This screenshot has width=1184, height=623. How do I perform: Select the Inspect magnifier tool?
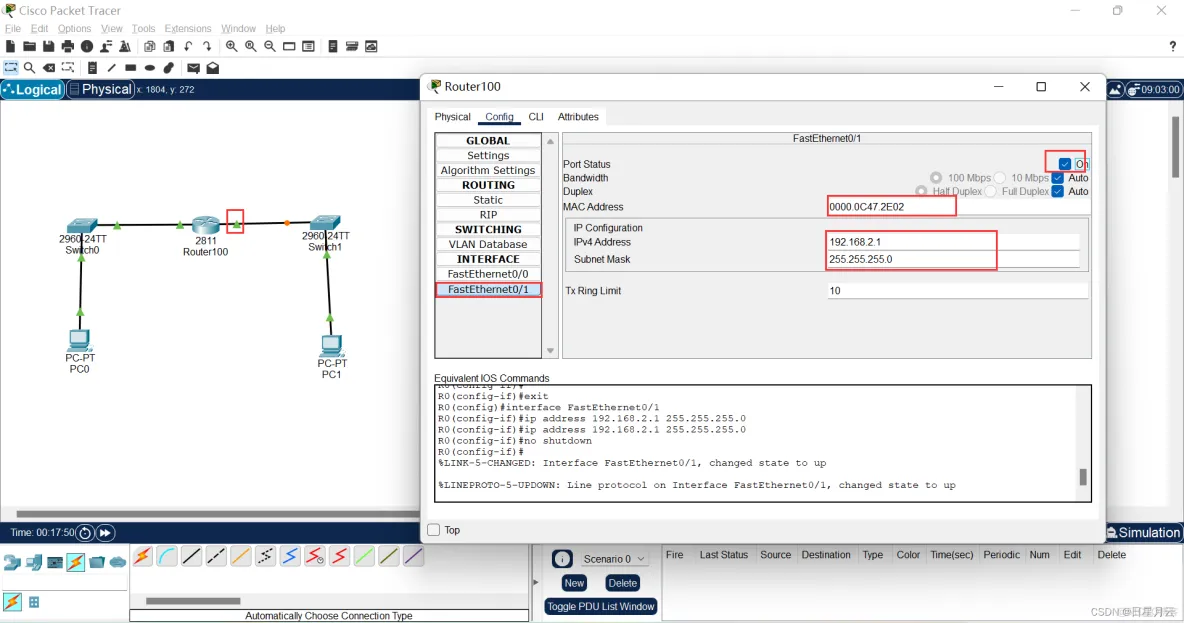[29, 68]
